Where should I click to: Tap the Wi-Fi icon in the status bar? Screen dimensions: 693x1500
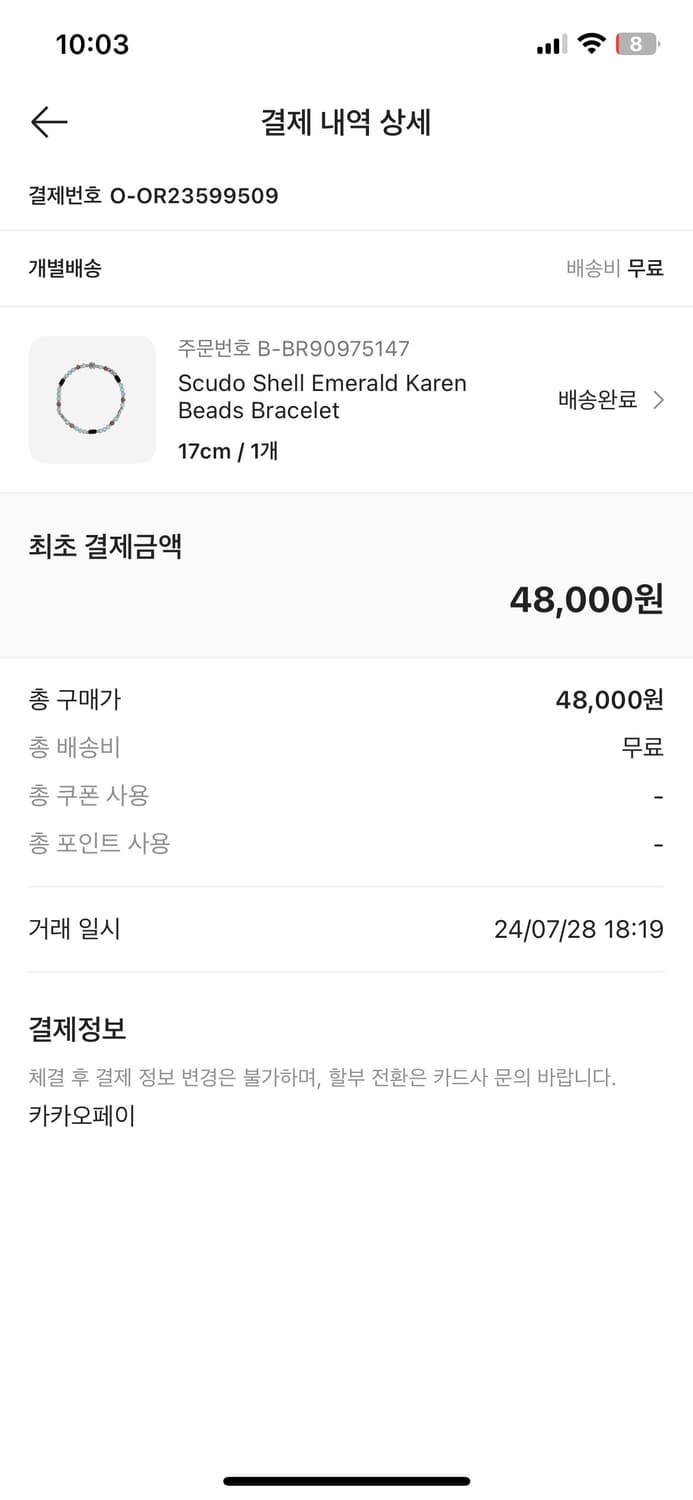point(592,43)
